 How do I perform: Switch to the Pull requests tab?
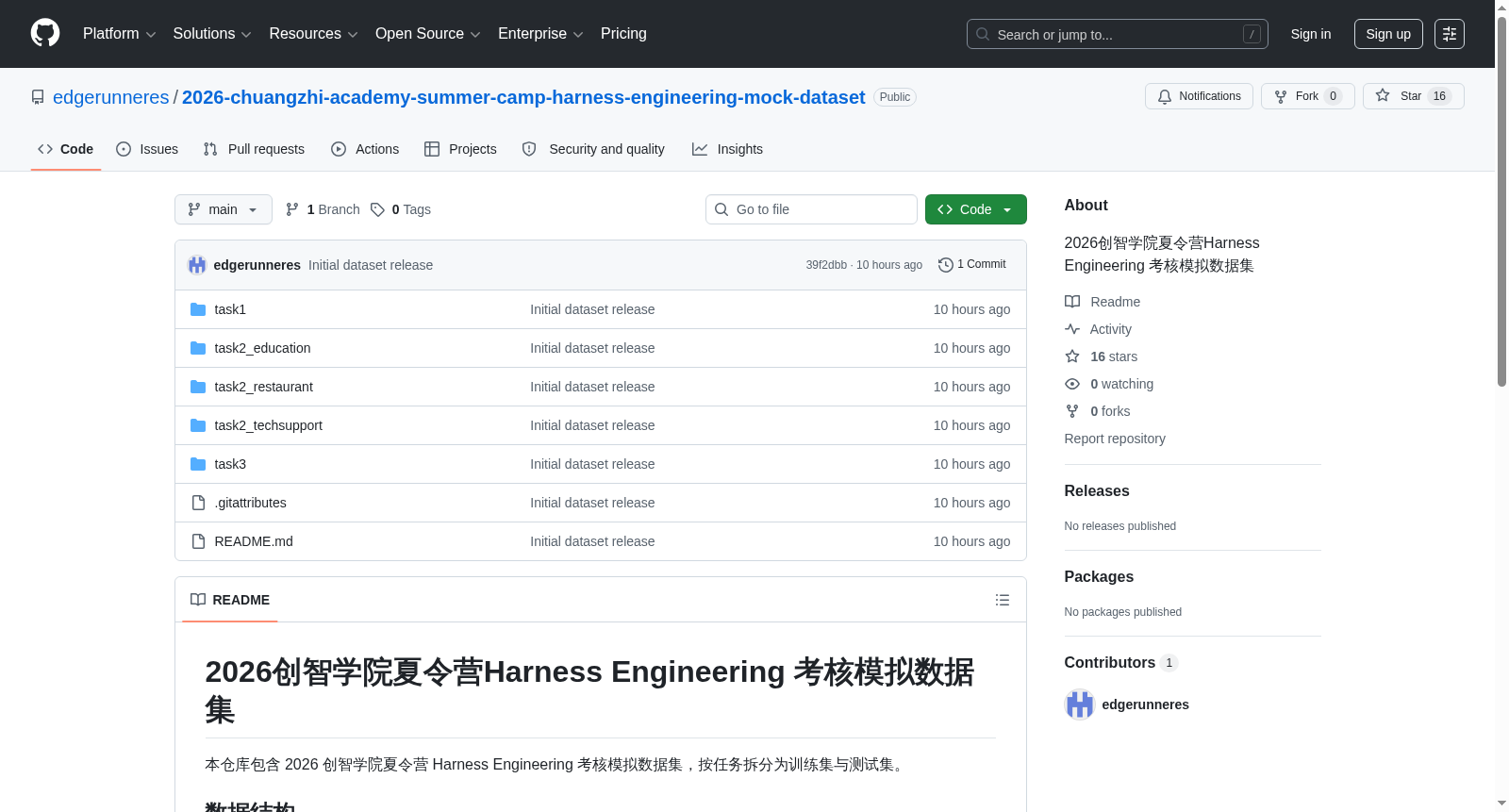[x=254, y=149]
